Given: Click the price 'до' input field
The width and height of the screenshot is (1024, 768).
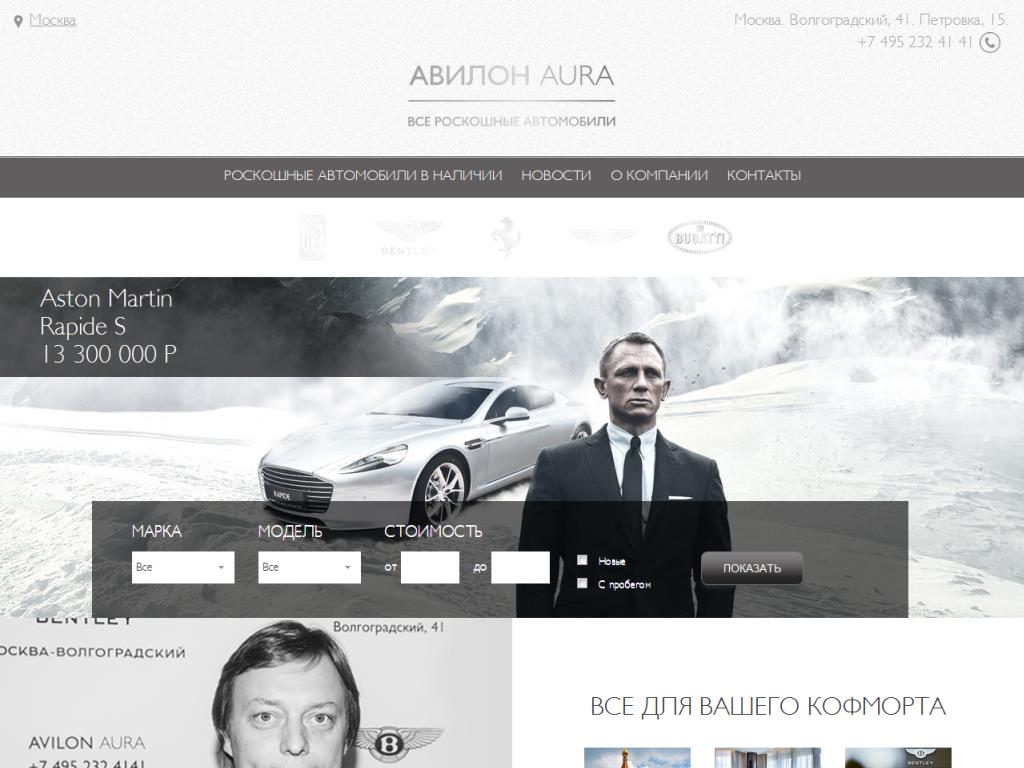Looking at the screenshot, I should (x=520, y=567).
